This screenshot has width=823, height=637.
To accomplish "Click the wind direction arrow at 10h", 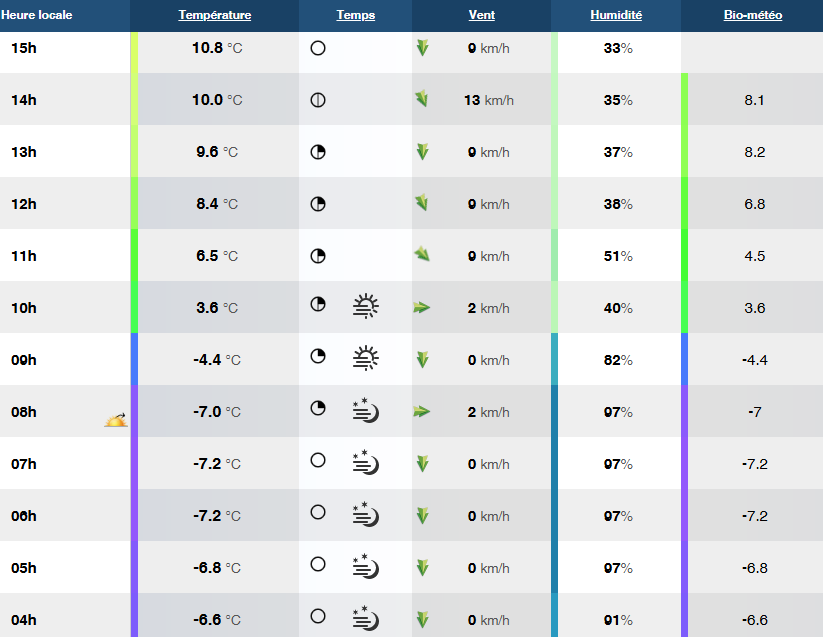I will pos(421,308).
